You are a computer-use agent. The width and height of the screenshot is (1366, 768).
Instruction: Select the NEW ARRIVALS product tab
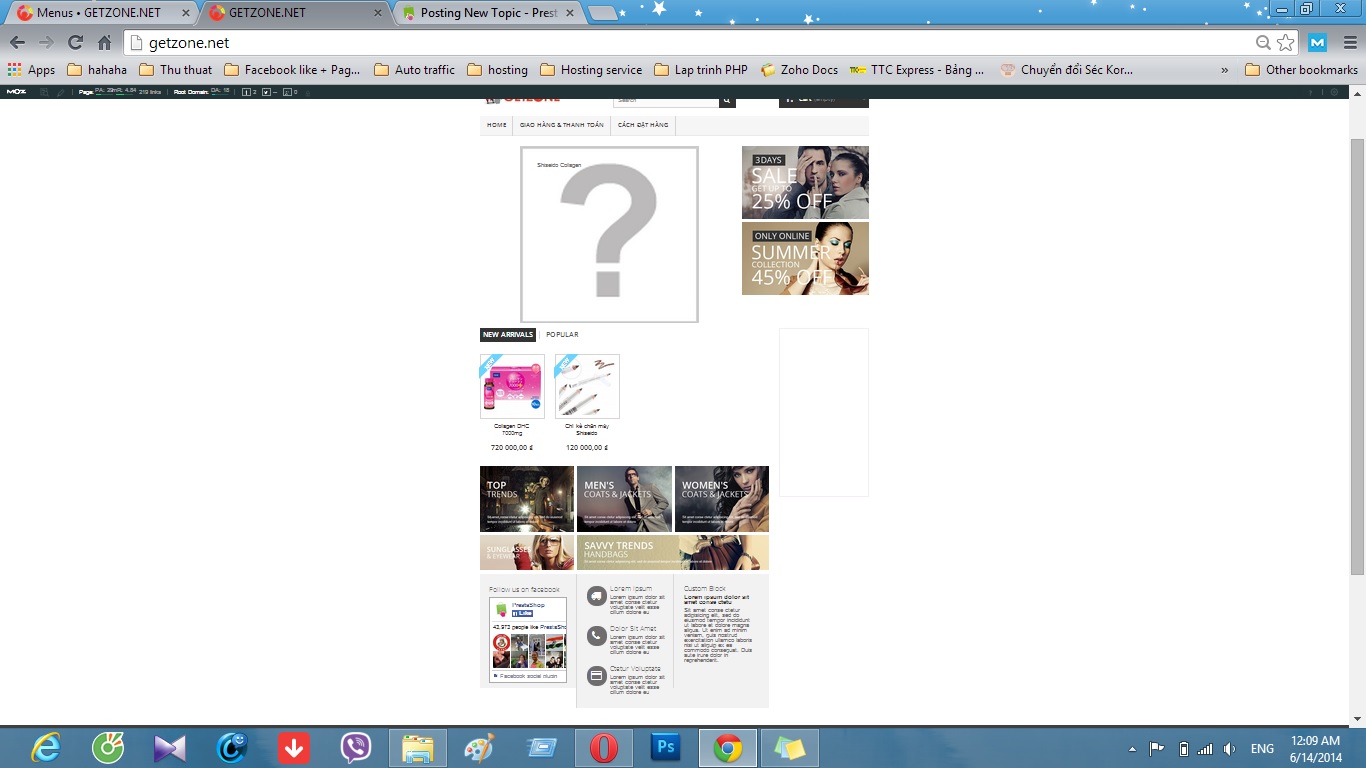coord(508,335)
